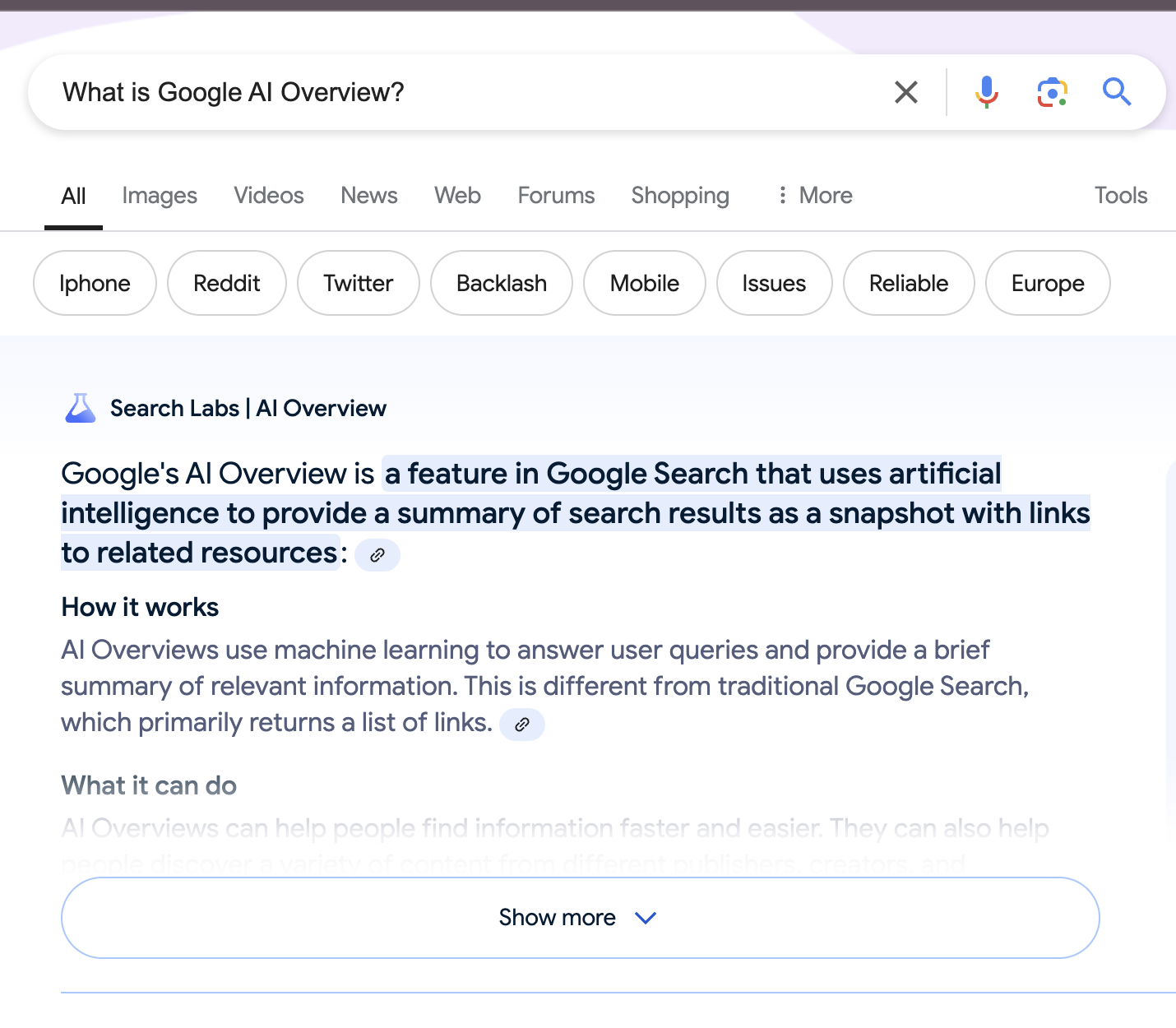This screenshot has height=1028, width=1176.
Task: Apply the Reddit filter chip
Action: [x=227, y=283]
